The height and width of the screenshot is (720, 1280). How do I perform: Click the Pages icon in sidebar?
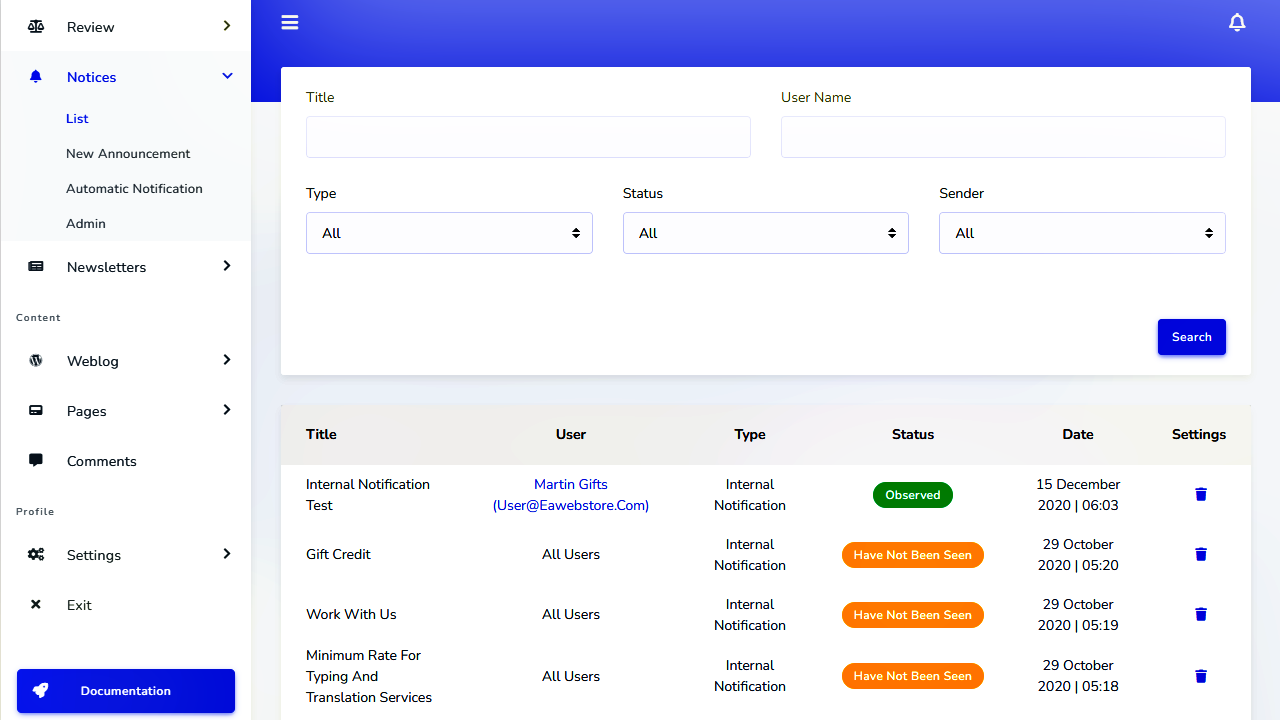[36, 411]
